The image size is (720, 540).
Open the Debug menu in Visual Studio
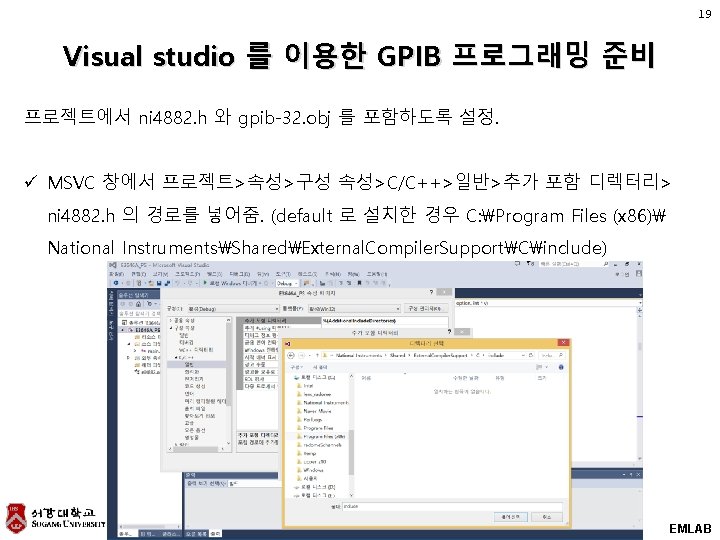(x=240, y=274)
